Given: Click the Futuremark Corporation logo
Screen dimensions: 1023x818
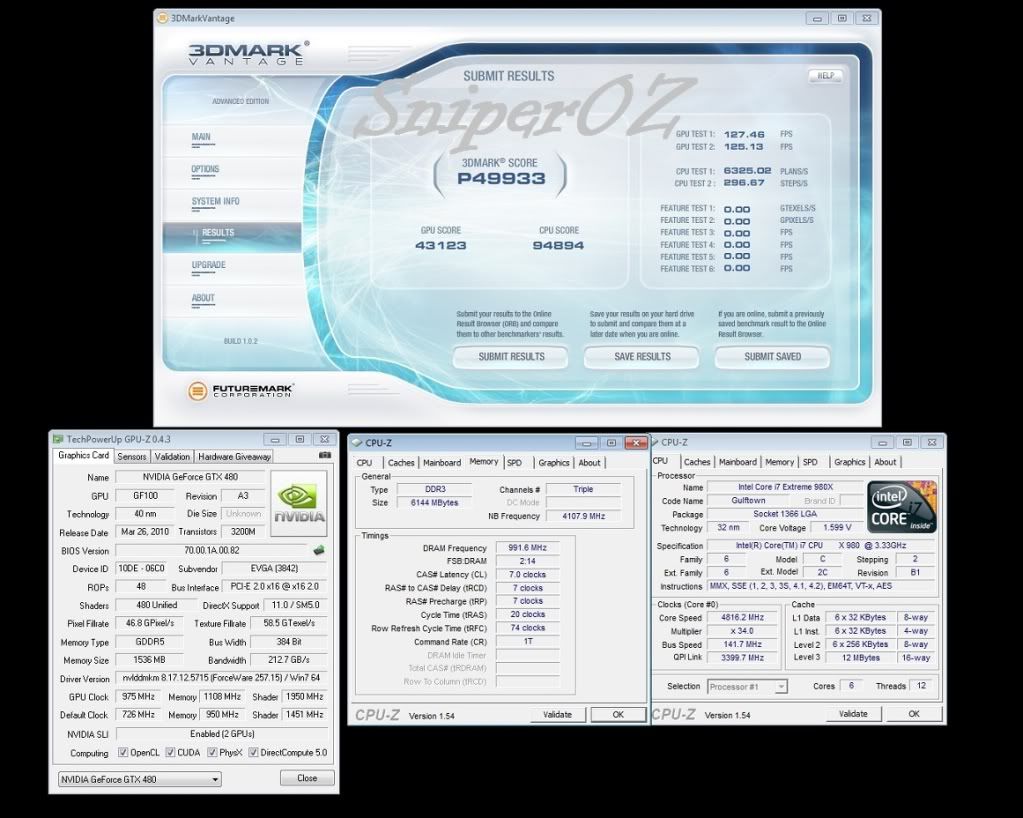Looking at the screenshot, I should click(241, 390).
